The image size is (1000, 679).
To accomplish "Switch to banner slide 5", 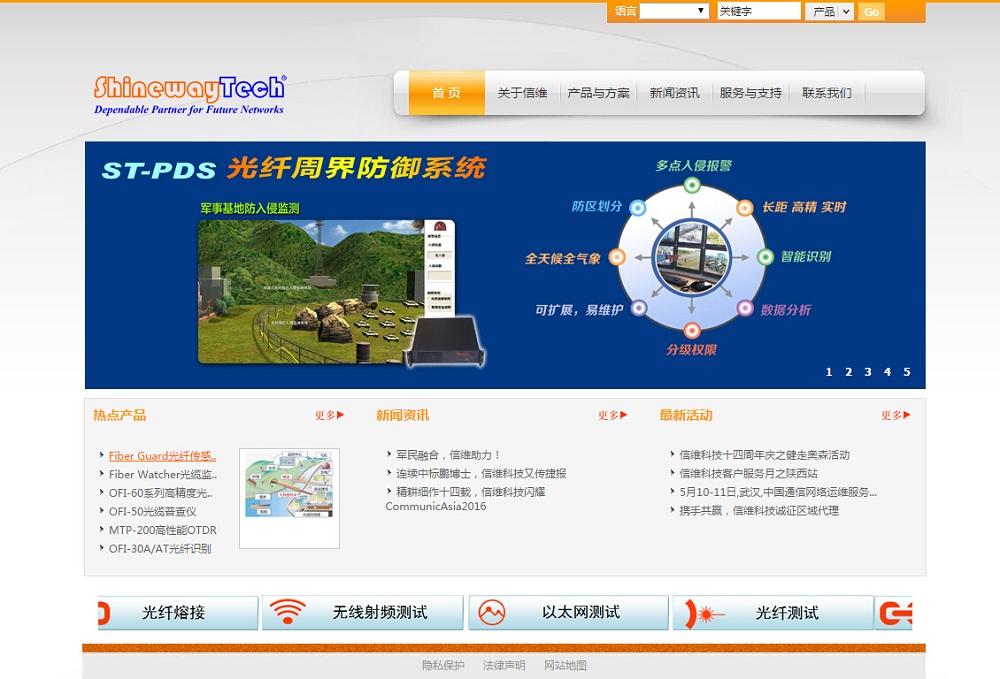I will [x=907, y=372].
